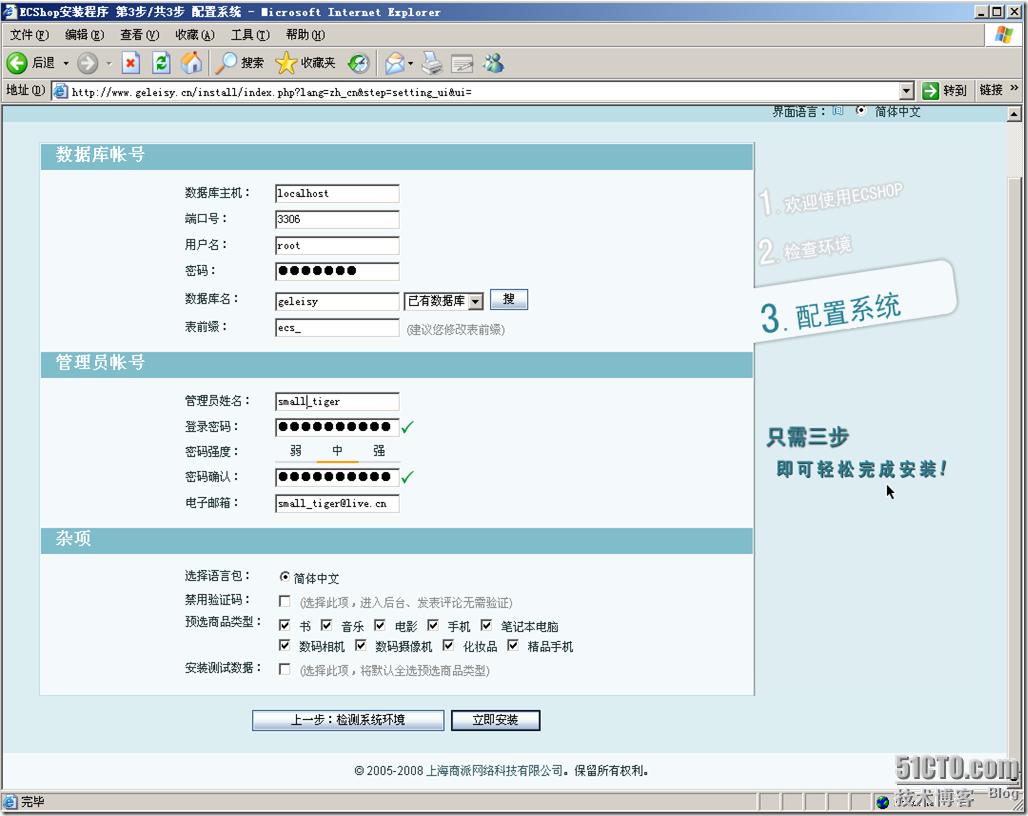Uncheck the 化妆品 checkbox

[x=448, y=645]
